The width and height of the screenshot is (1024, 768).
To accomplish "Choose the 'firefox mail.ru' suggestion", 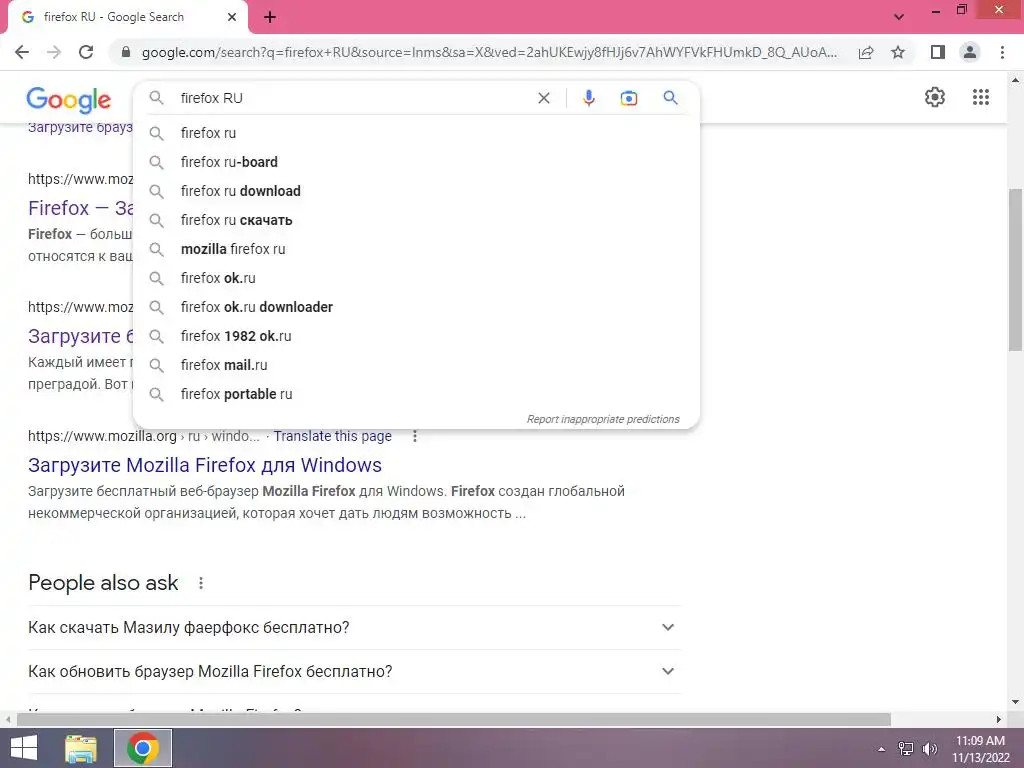I will (416, 365).
